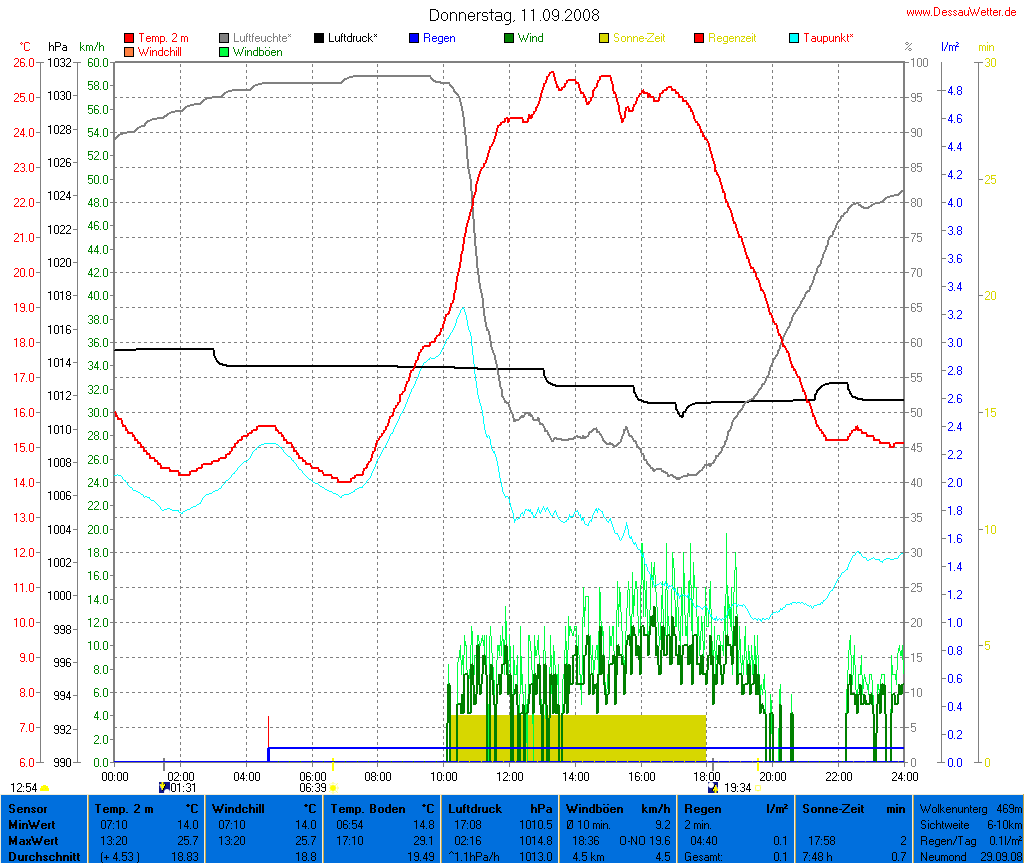This screenshot has width=1024, height=863.
Task: Click the yellow Sonne-Zeit legend square
Action: pyautogui.click(x=604, y=38)
